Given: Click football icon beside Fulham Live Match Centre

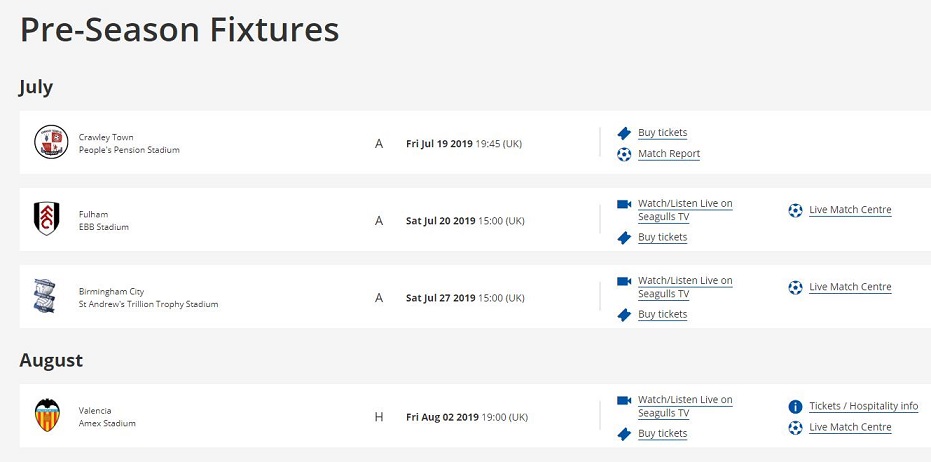Looking at the screenshot, I should [795, 210].
